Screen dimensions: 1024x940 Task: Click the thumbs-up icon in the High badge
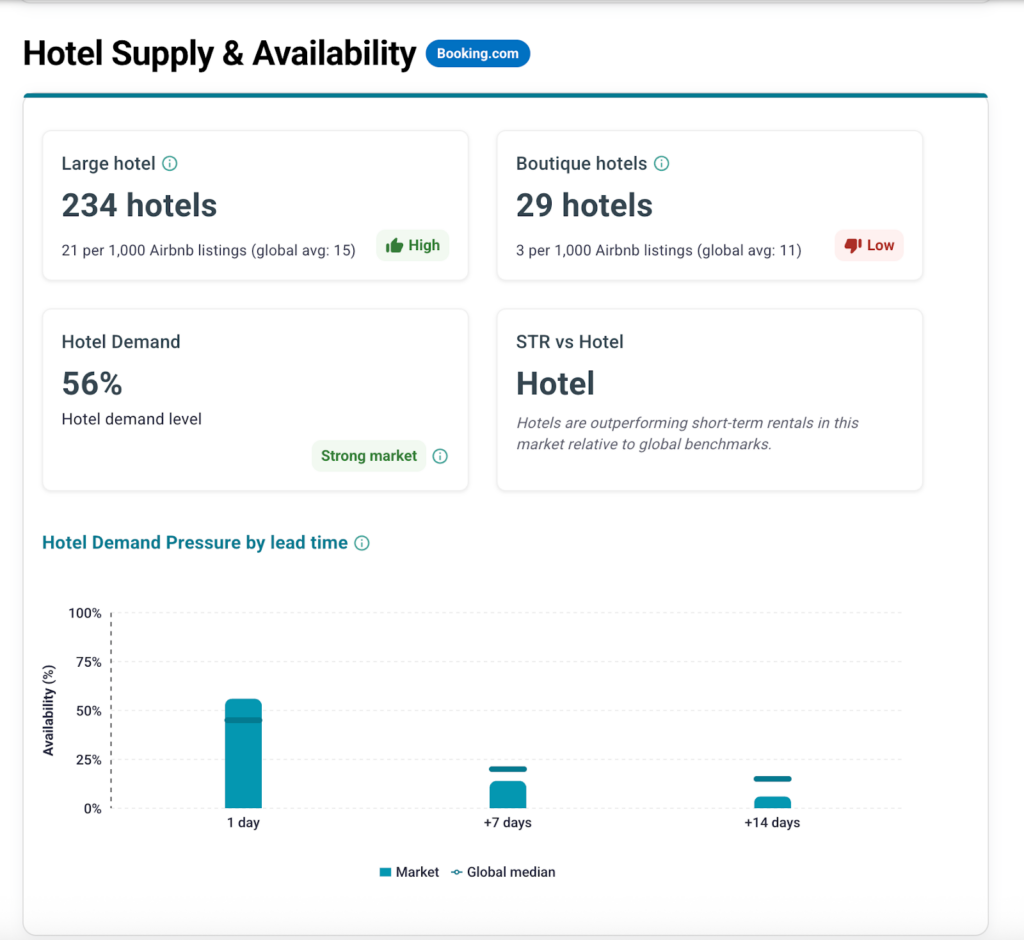[x=394, y=245]
